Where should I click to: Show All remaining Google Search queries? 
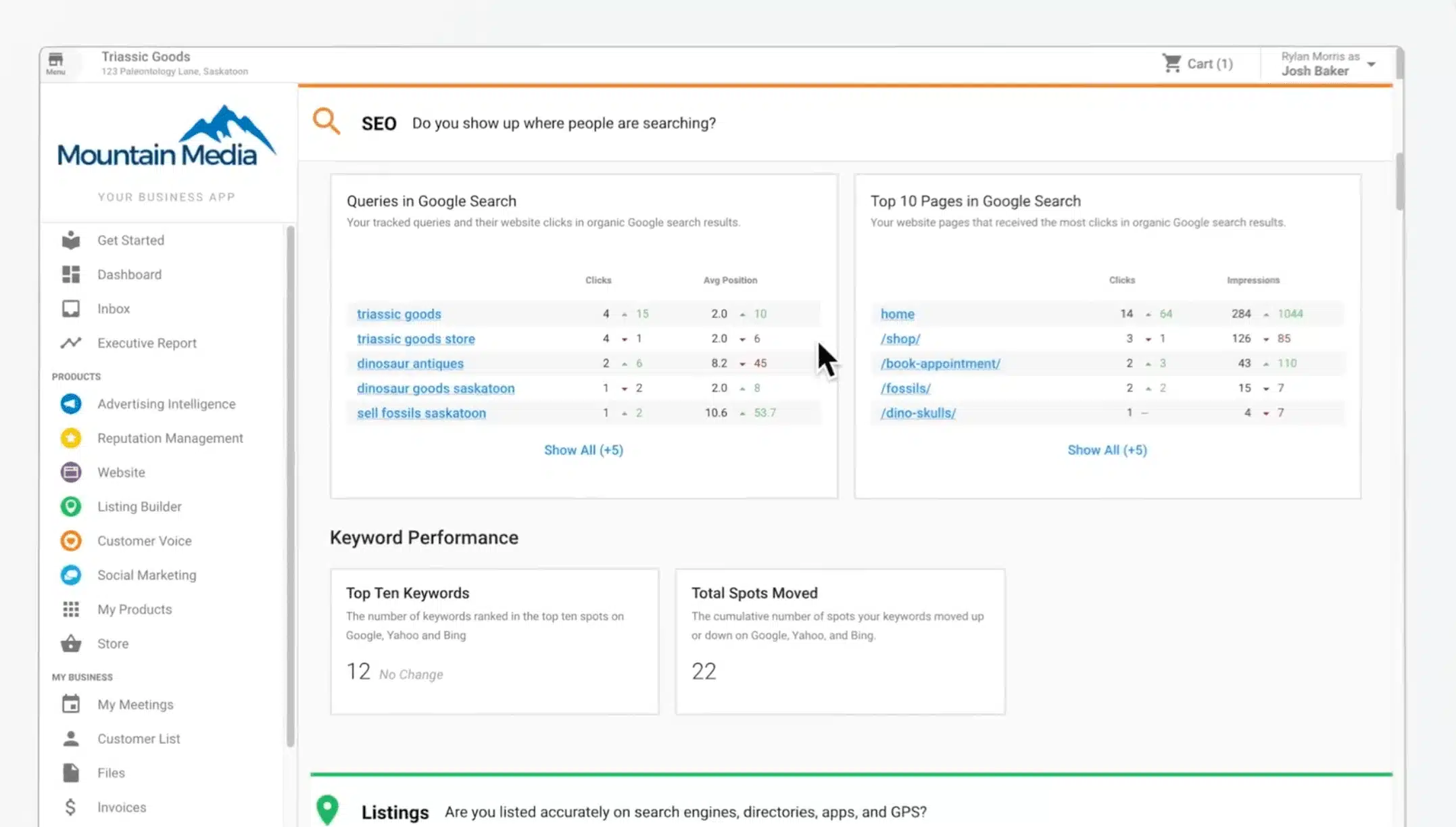pos(584,450)
